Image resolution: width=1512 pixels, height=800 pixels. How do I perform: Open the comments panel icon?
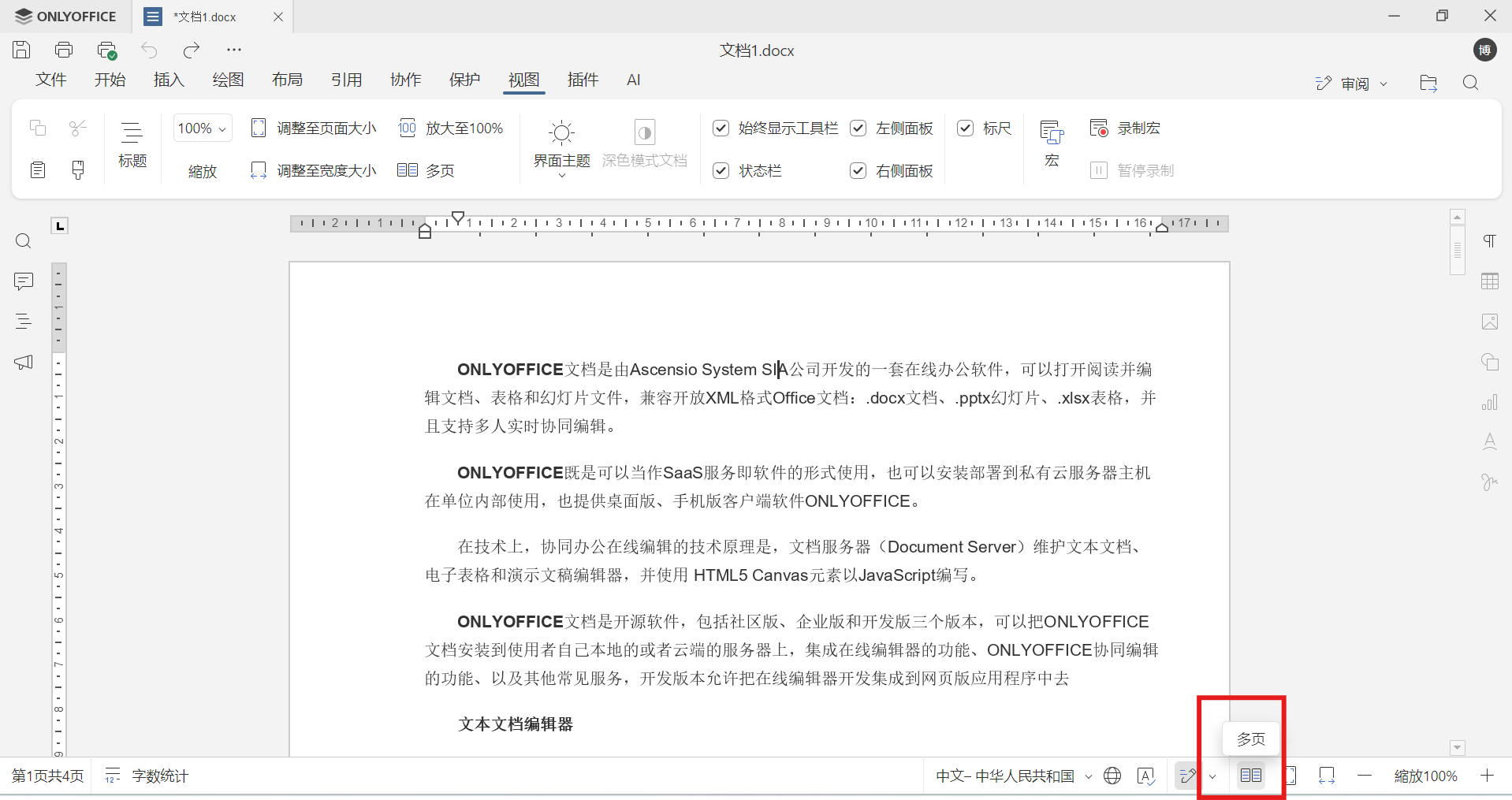point(23,281)
